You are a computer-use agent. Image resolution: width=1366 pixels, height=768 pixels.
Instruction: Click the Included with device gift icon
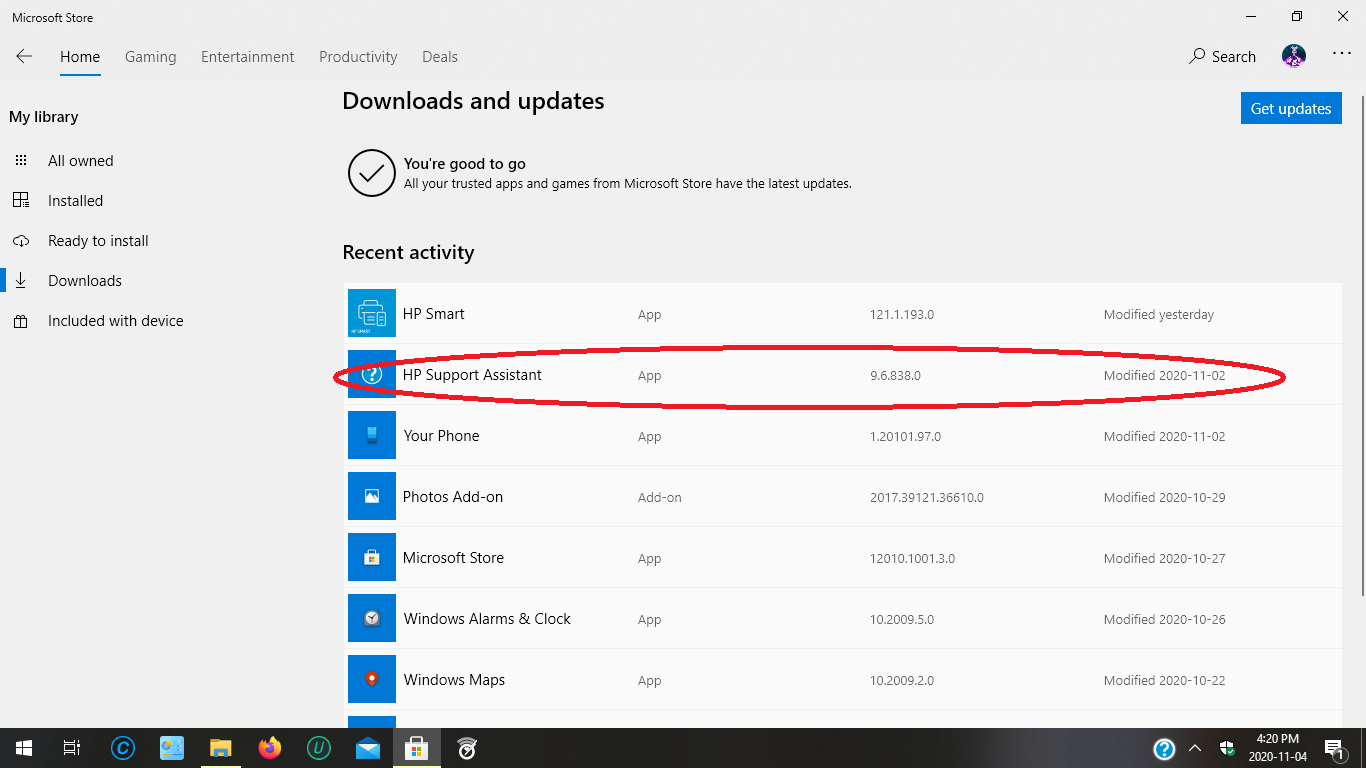click(x=21, y=321)
